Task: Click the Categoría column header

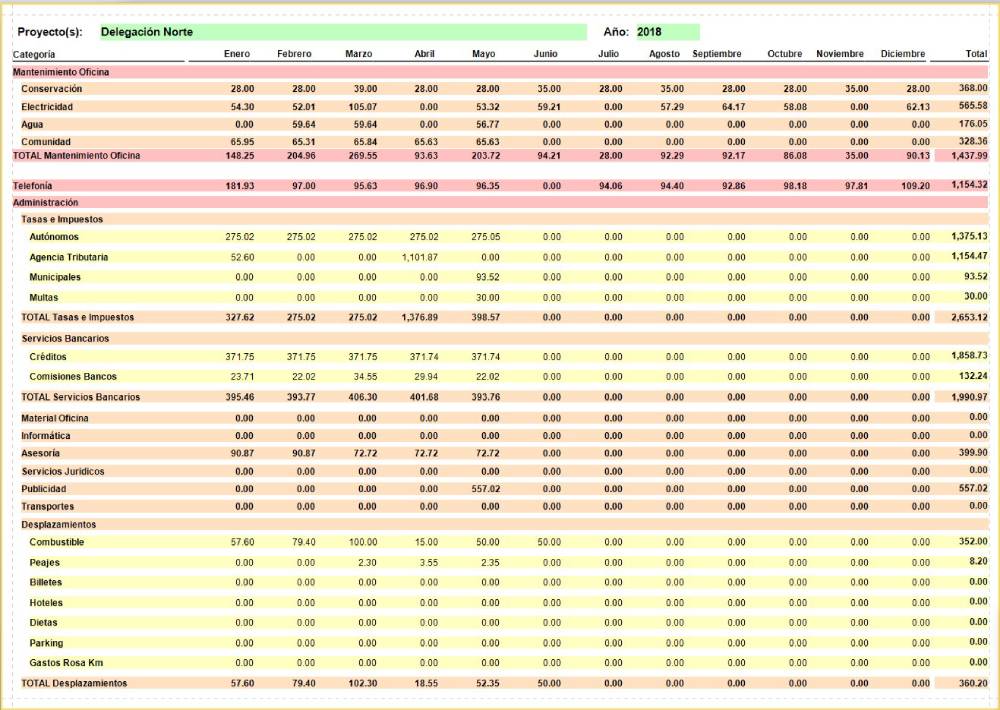Action: [35, 54]
